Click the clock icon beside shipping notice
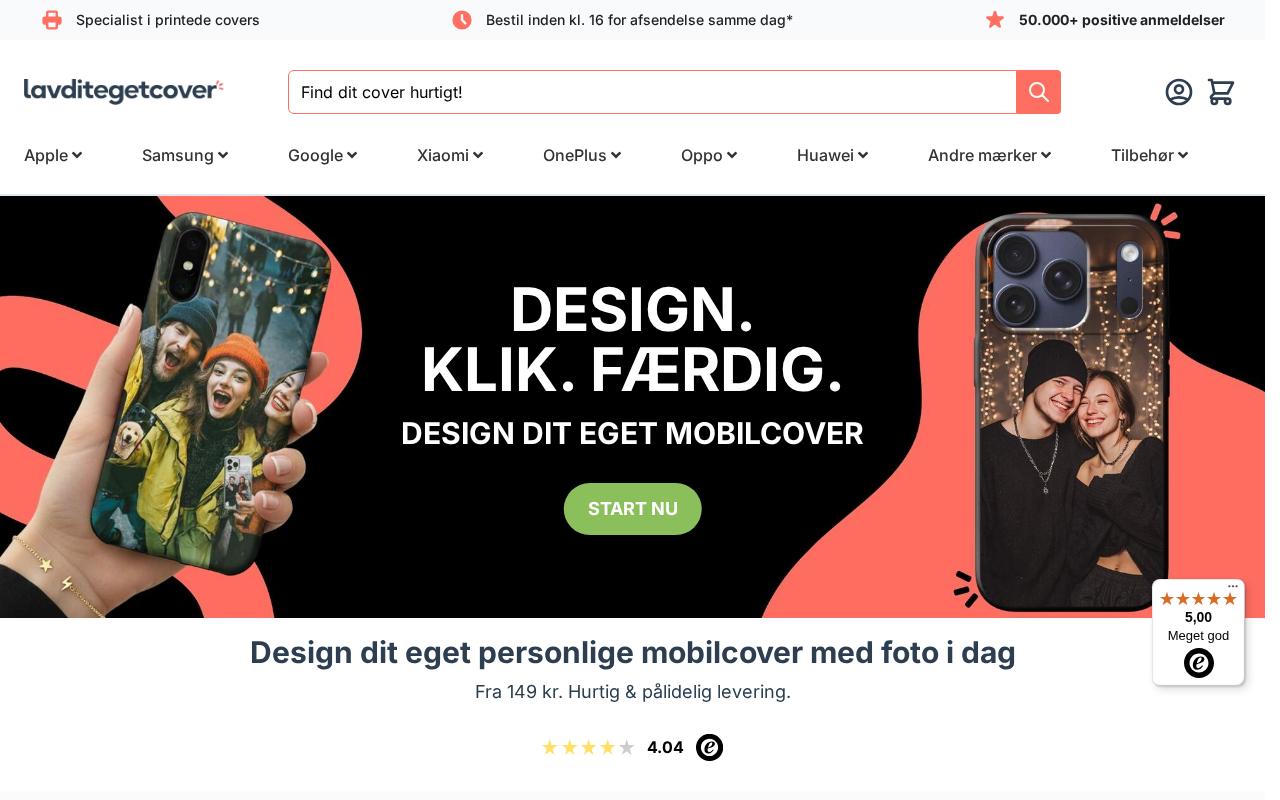Screen dimensions: 1280x800 click(462, 20)
